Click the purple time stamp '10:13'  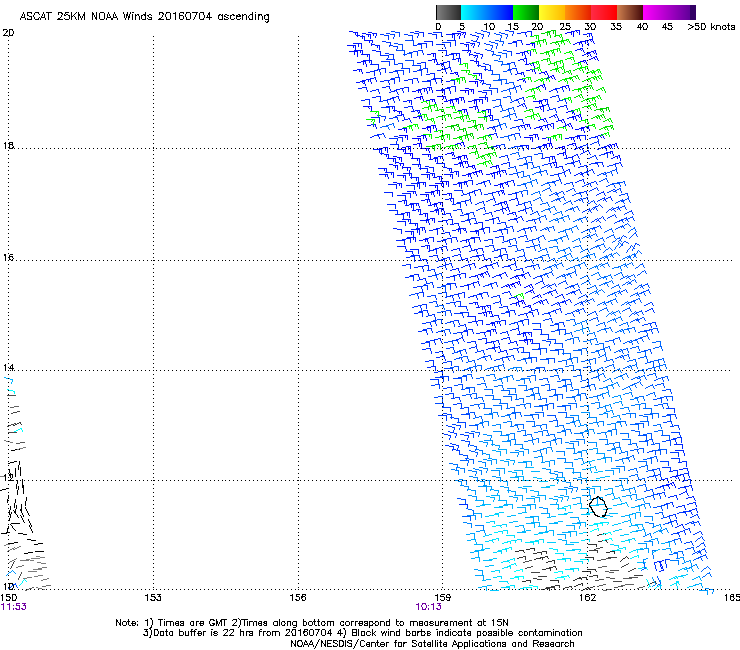coord(429,607)
